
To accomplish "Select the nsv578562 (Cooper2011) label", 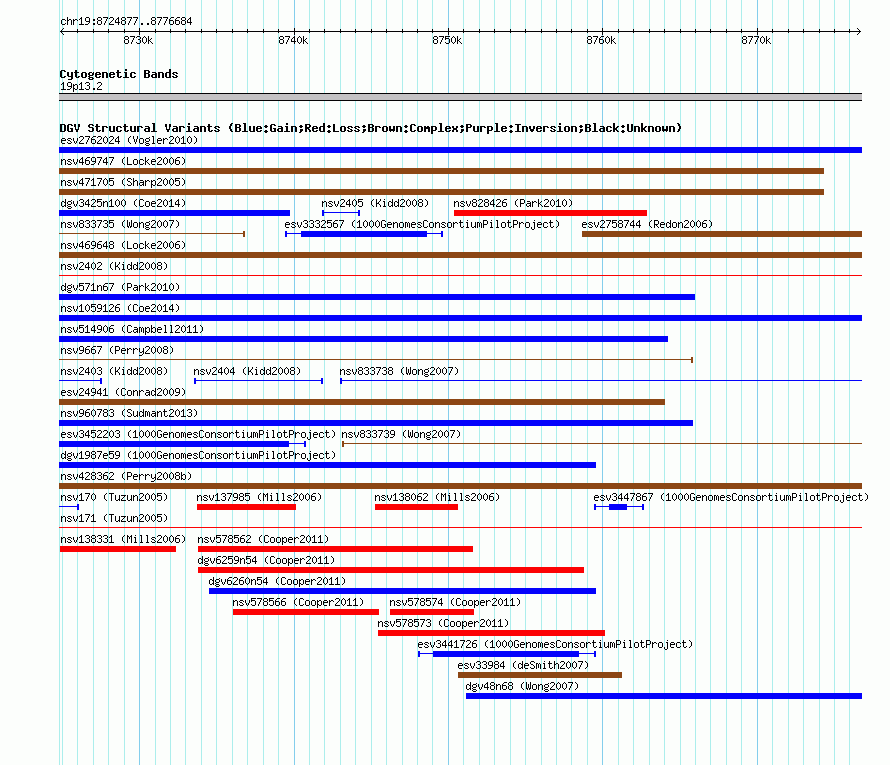I will pyautogui.click(x=263, y=539).
